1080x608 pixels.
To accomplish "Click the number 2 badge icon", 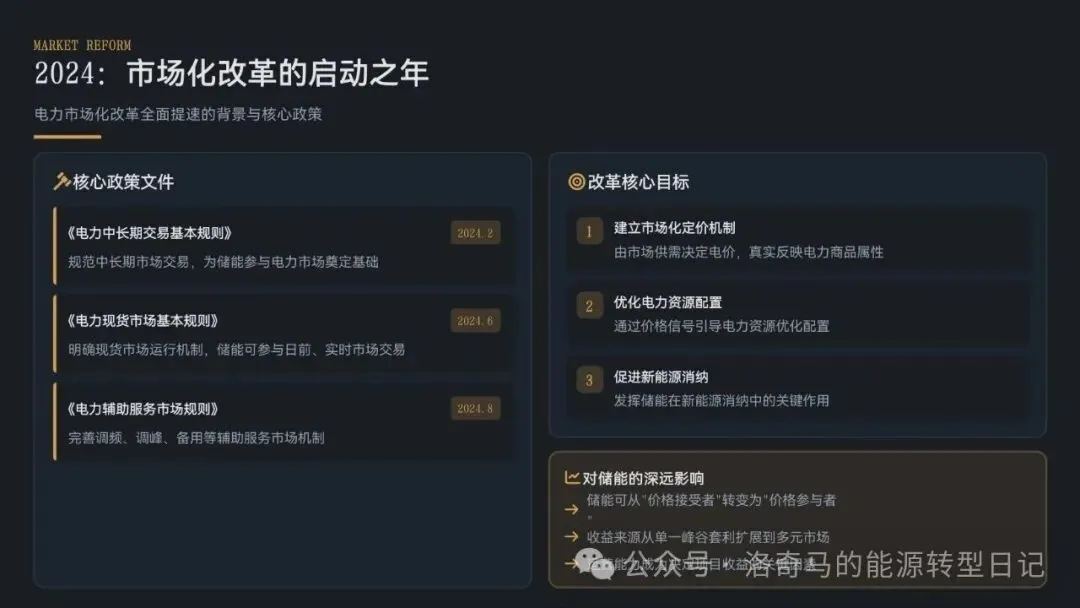I will (589, 306).
